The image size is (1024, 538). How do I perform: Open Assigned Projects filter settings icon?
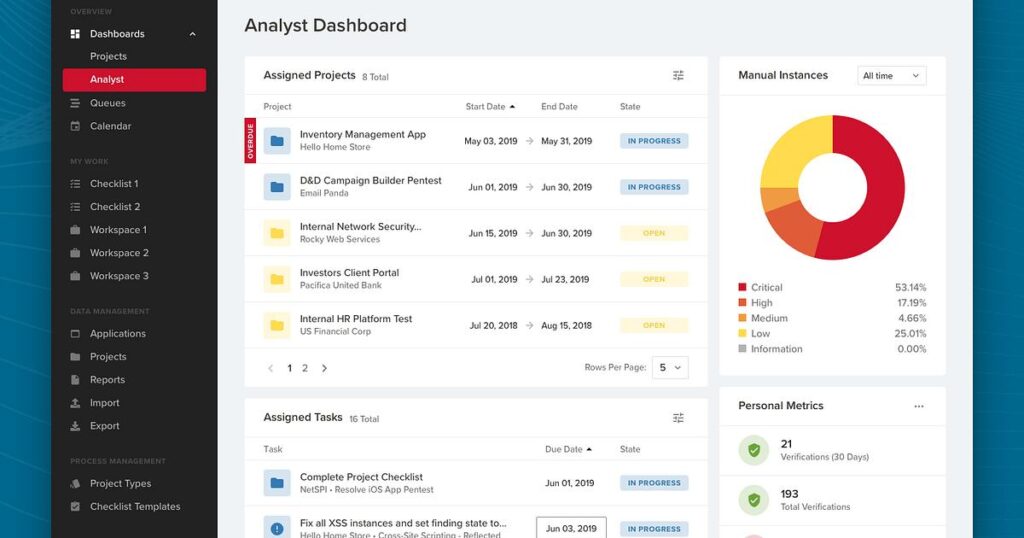679,76
